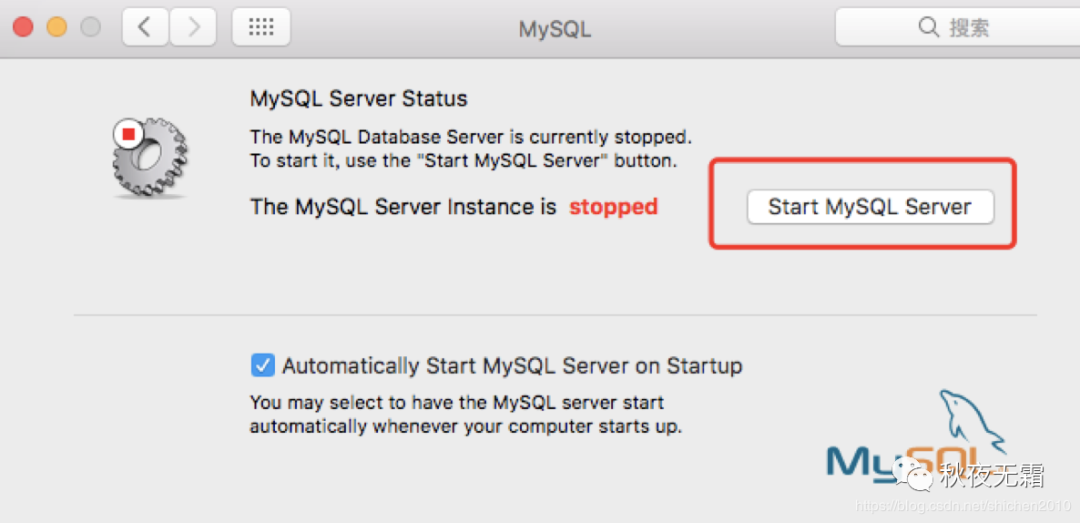Screen dimensions: 1080x523
Task: Click the red stop badge on gear
Action: pyautogui.click(x=128, y=132)
